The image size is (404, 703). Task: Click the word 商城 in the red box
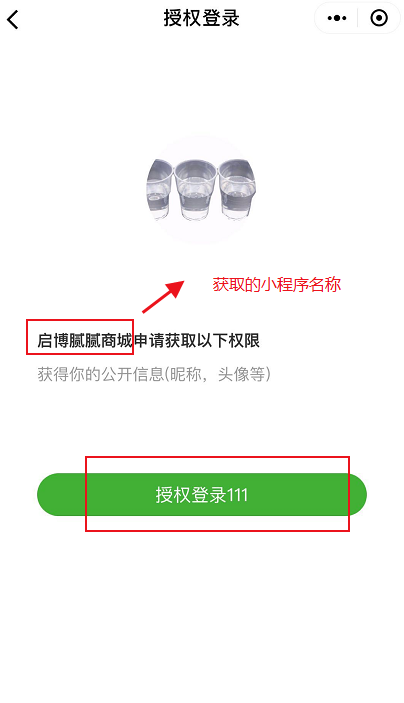pos(117,341)
